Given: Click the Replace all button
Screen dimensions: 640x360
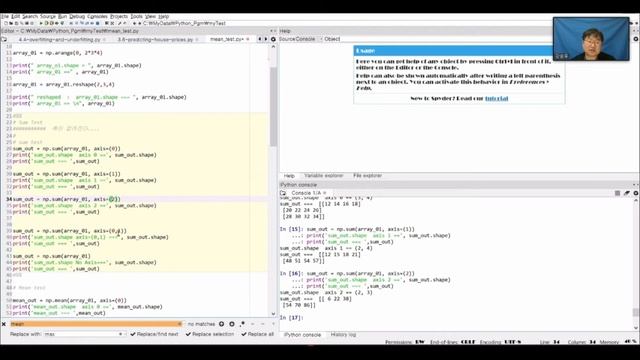Looking at the screenshot, I should 258,334.
